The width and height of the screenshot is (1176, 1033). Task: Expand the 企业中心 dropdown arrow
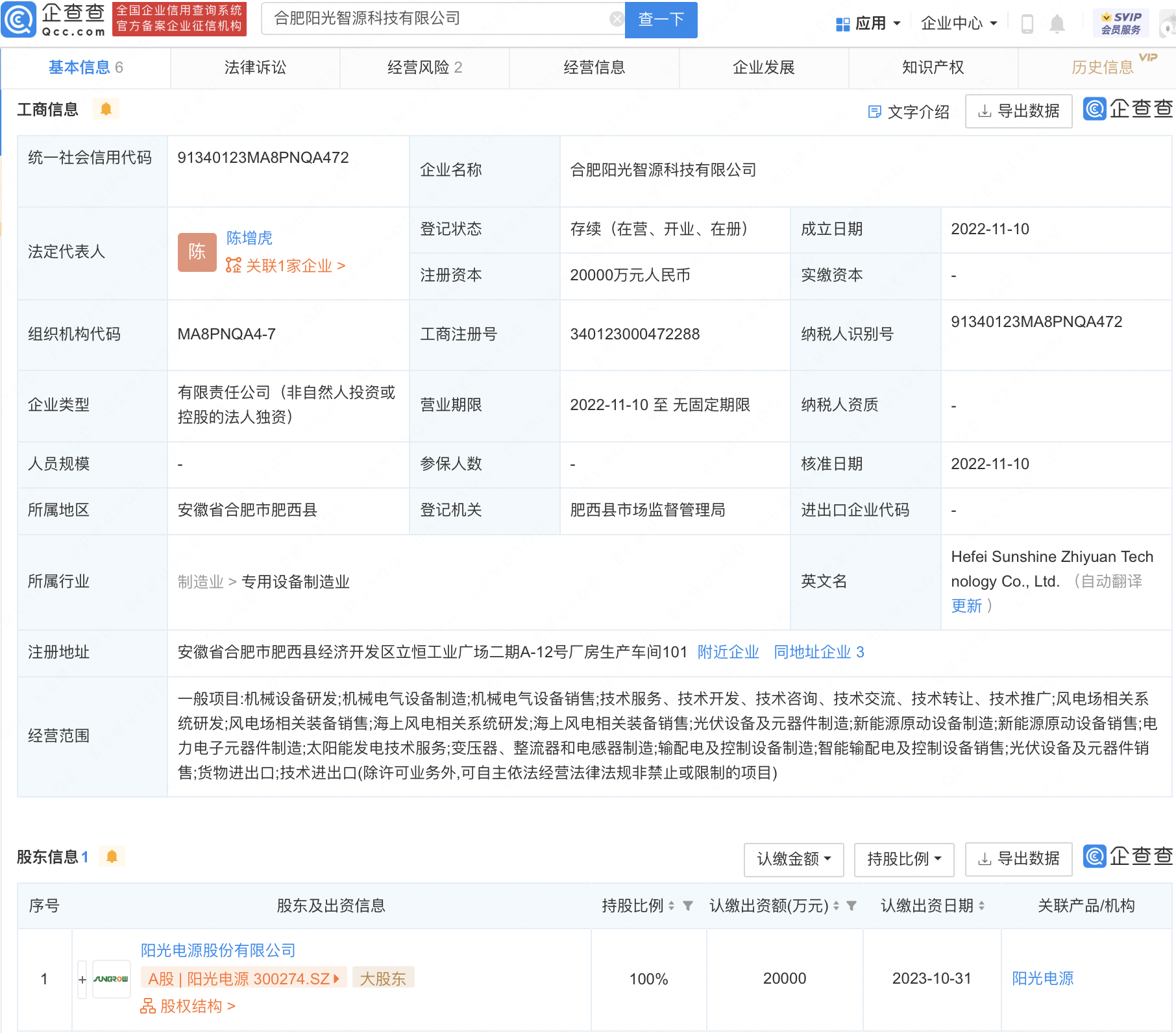click(x=993, y=24)
